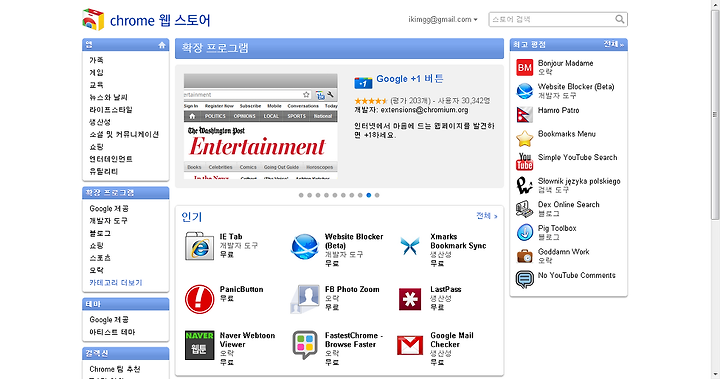Open the 교육 app category

click(x=96, y=85)
